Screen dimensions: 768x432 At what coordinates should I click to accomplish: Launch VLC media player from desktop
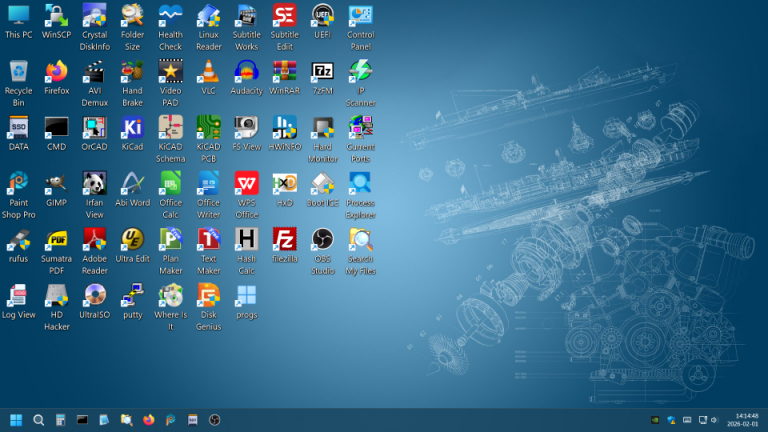point(208,72)
